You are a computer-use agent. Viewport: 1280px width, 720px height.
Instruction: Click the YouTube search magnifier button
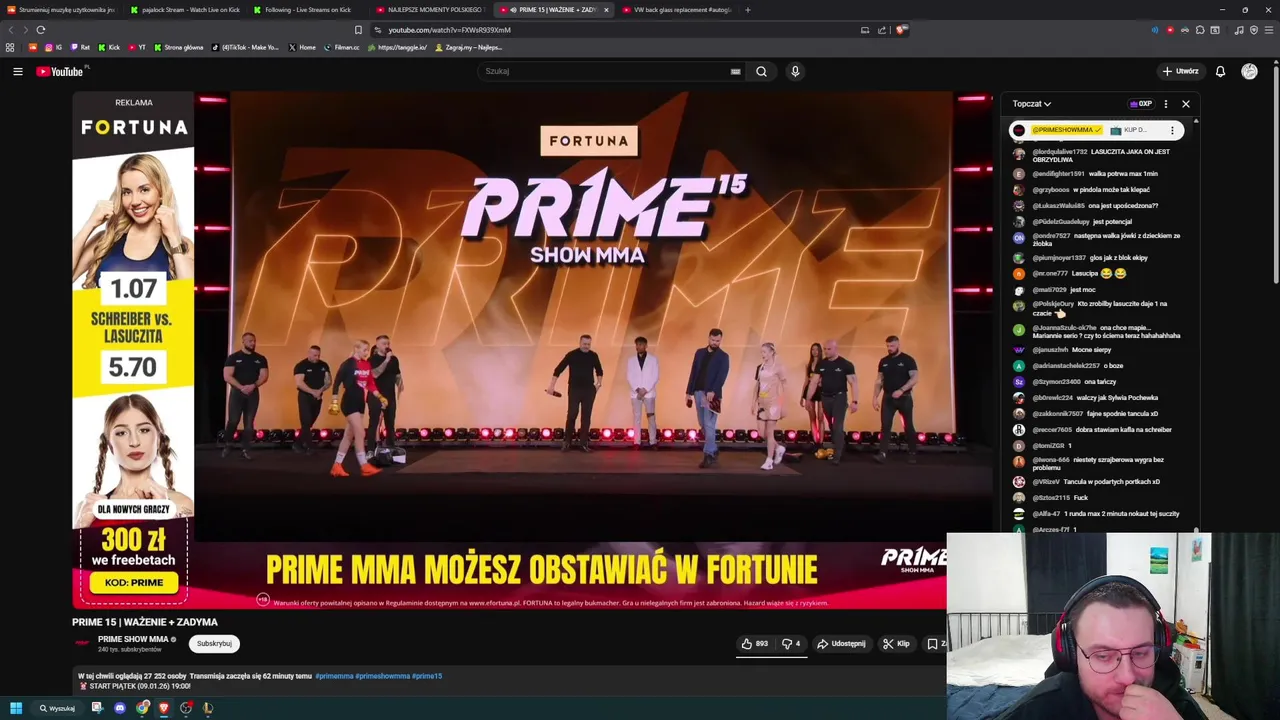pos(761,71)
